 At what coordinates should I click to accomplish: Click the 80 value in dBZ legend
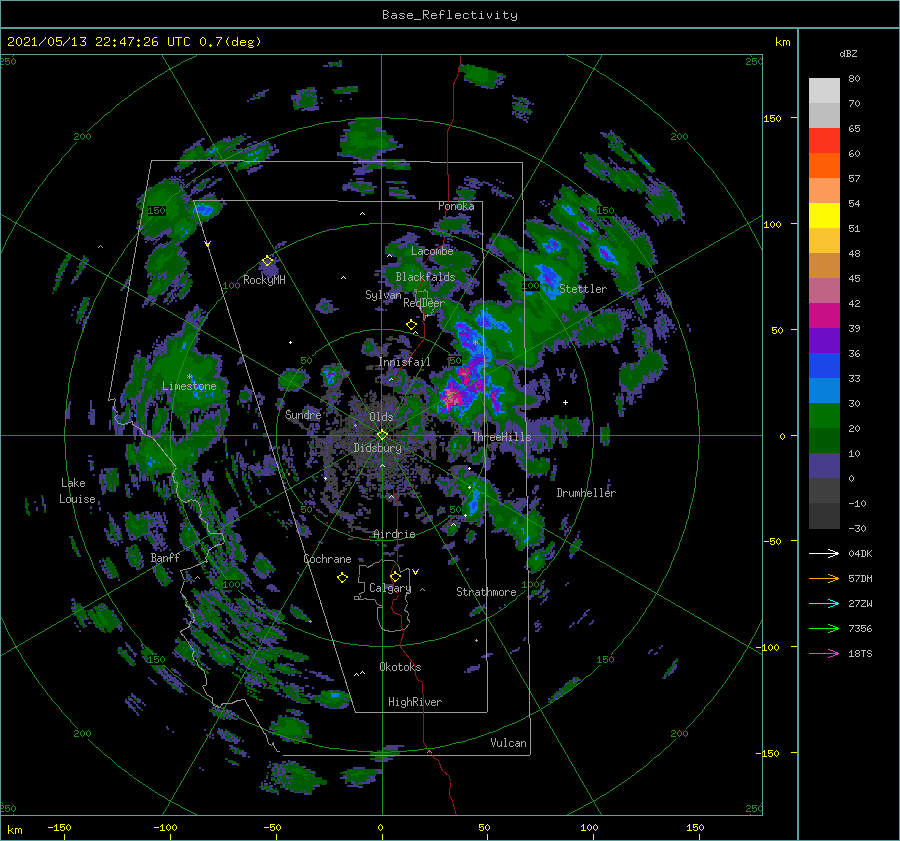pos(854,79)
